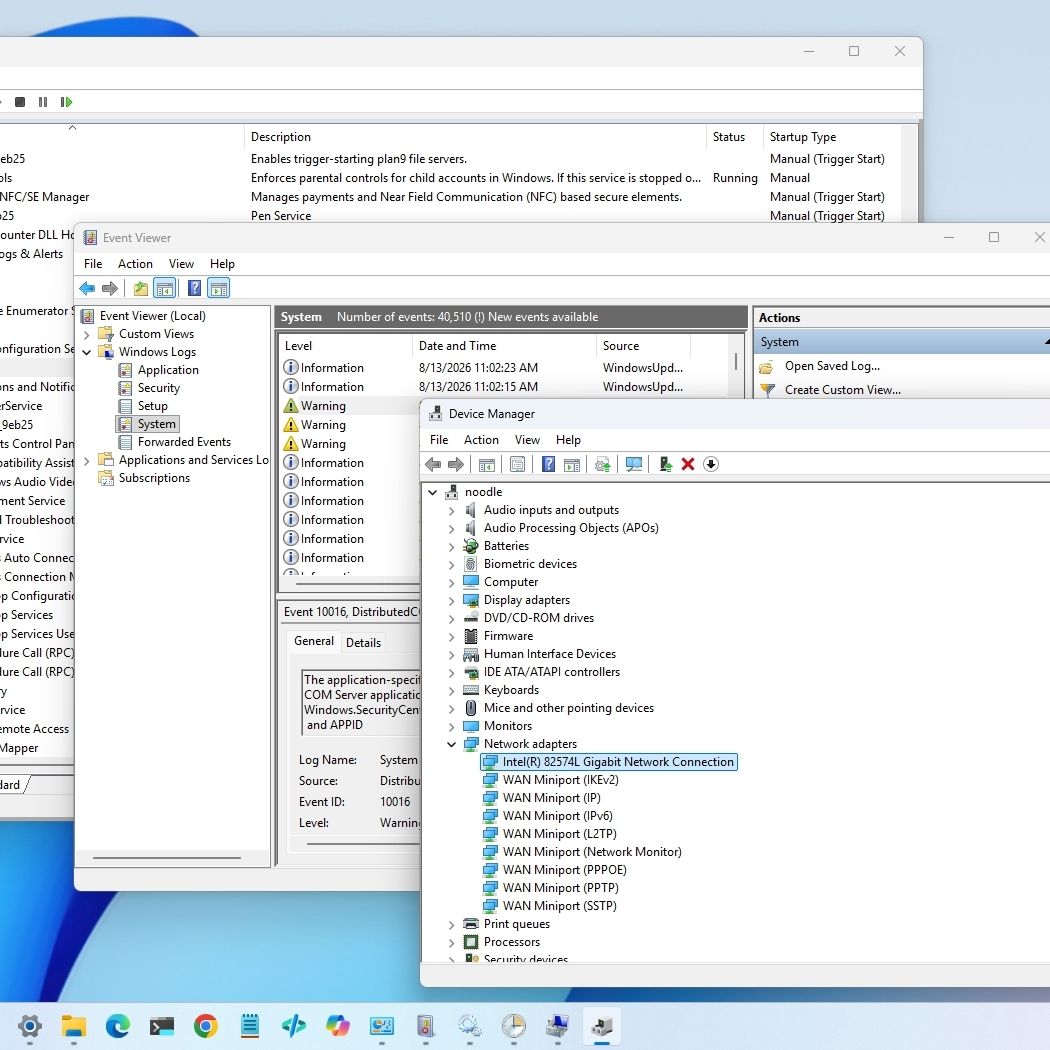Expand the Display adapters category

[451, 601]
